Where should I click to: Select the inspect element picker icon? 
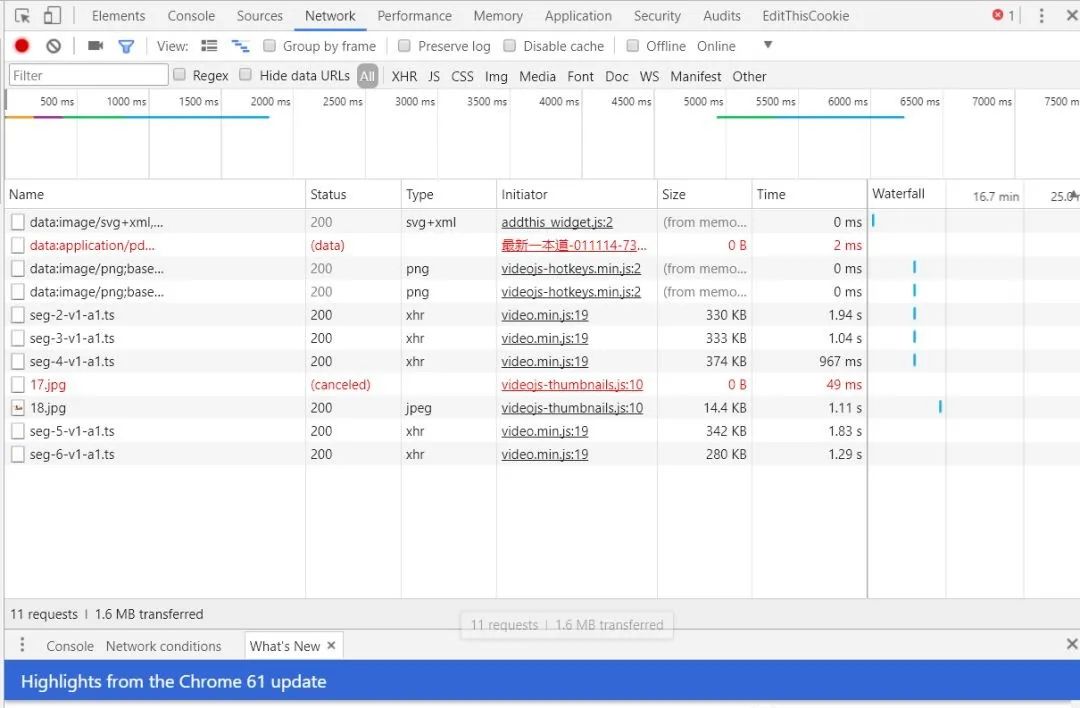22,16
